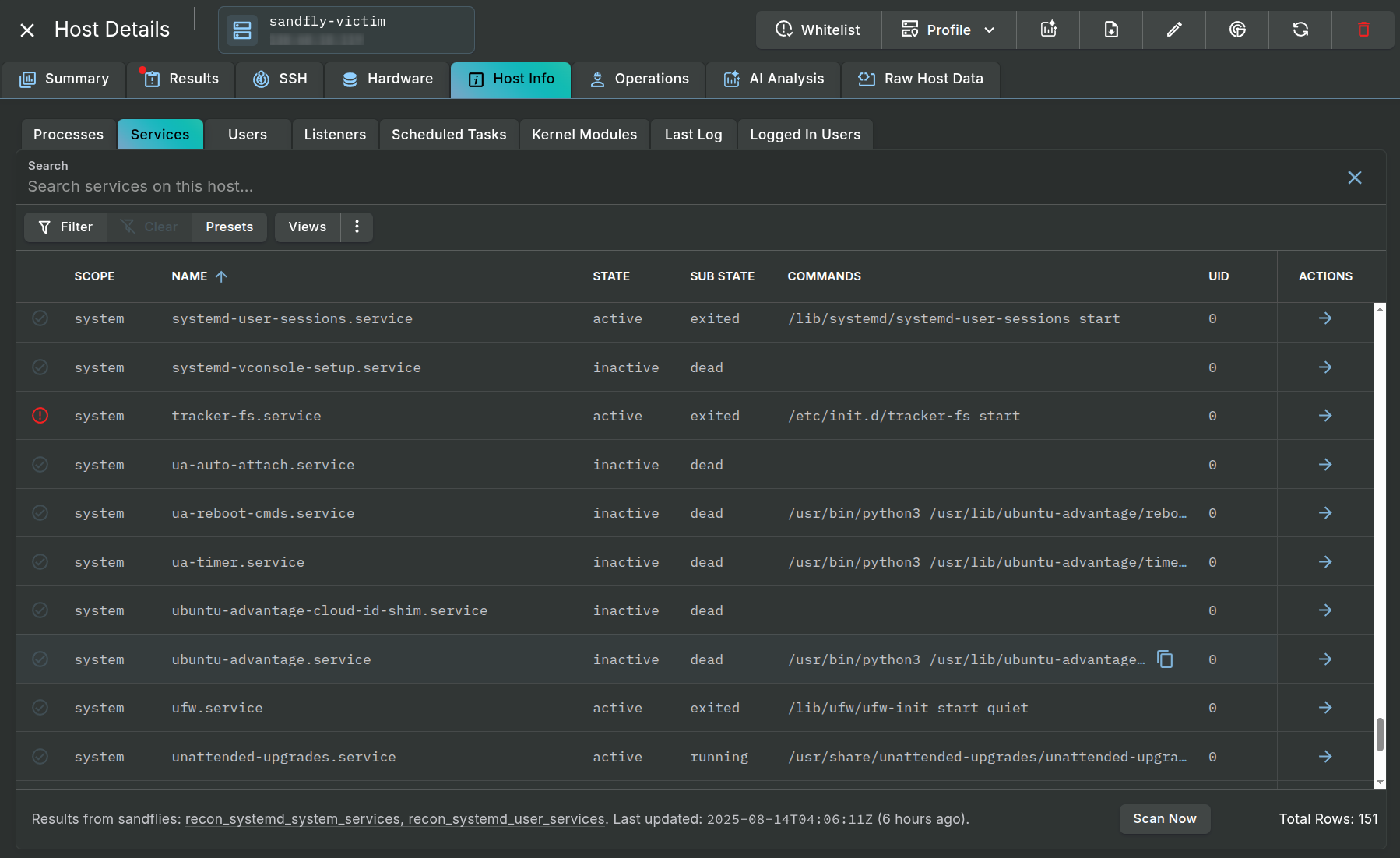This screenshot has height=858, width=1400.
Task: Switch to the Raw Host Data tab
Action: point(920,79)
